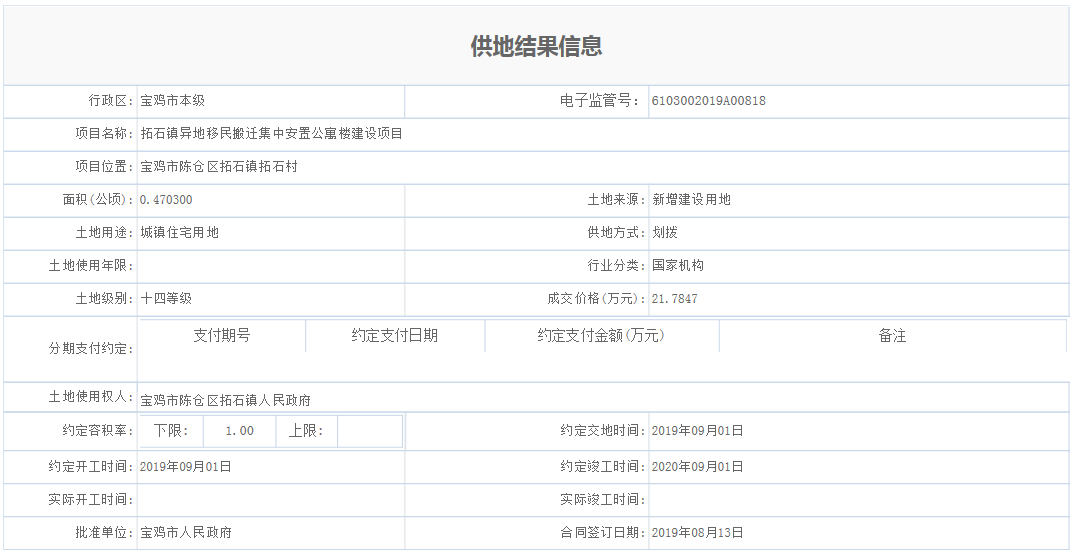Click the plot ratio lower limit field 1.00

point(239,432)
